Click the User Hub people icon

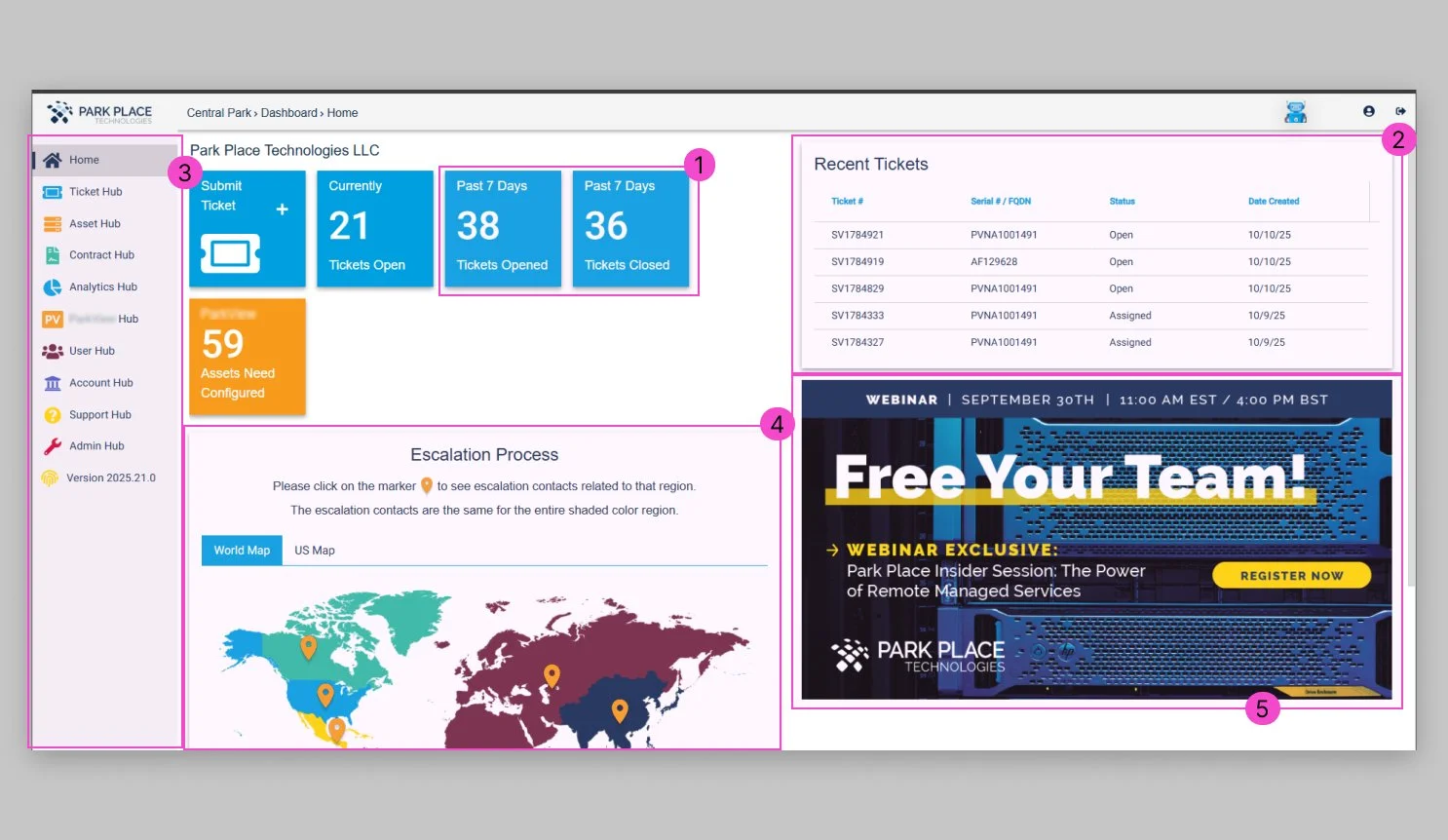[53, 351]
